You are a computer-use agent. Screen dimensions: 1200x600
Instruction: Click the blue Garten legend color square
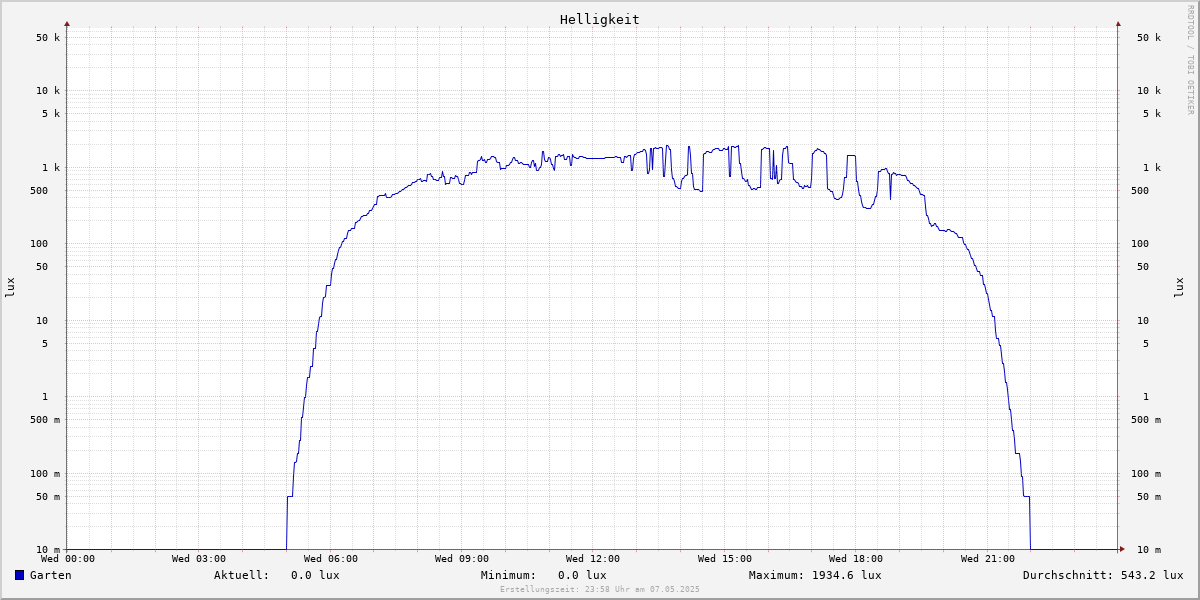[19, 575]
